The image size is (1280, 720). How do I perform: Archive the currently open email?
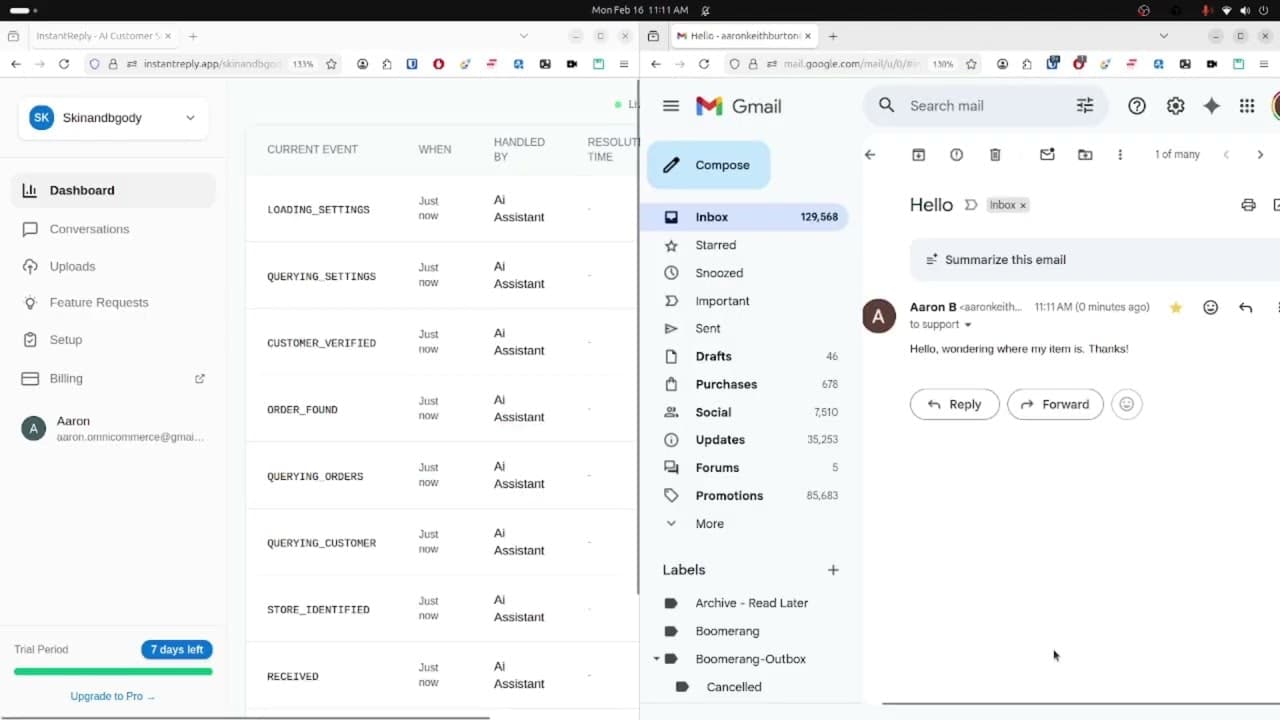(x=918, y=154)
